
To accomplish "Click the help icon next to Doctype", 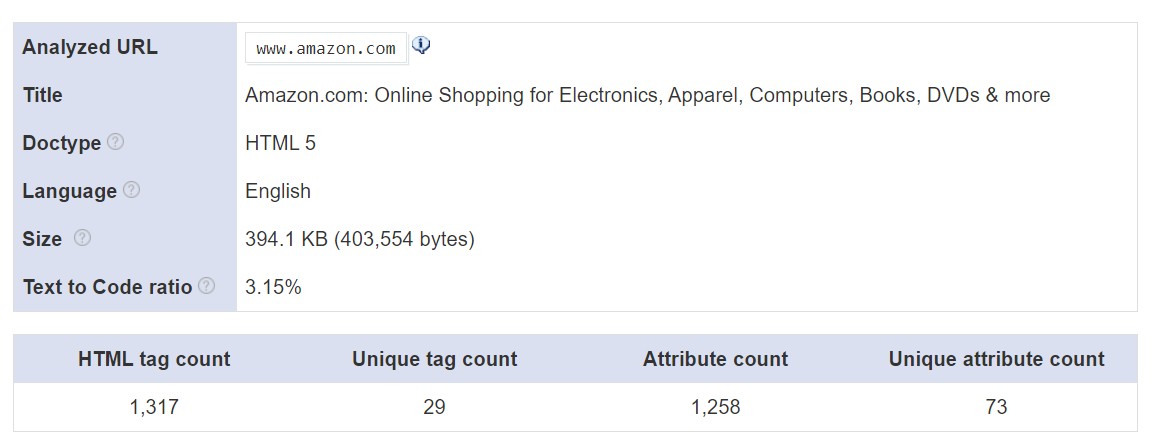I will [115, 142].
